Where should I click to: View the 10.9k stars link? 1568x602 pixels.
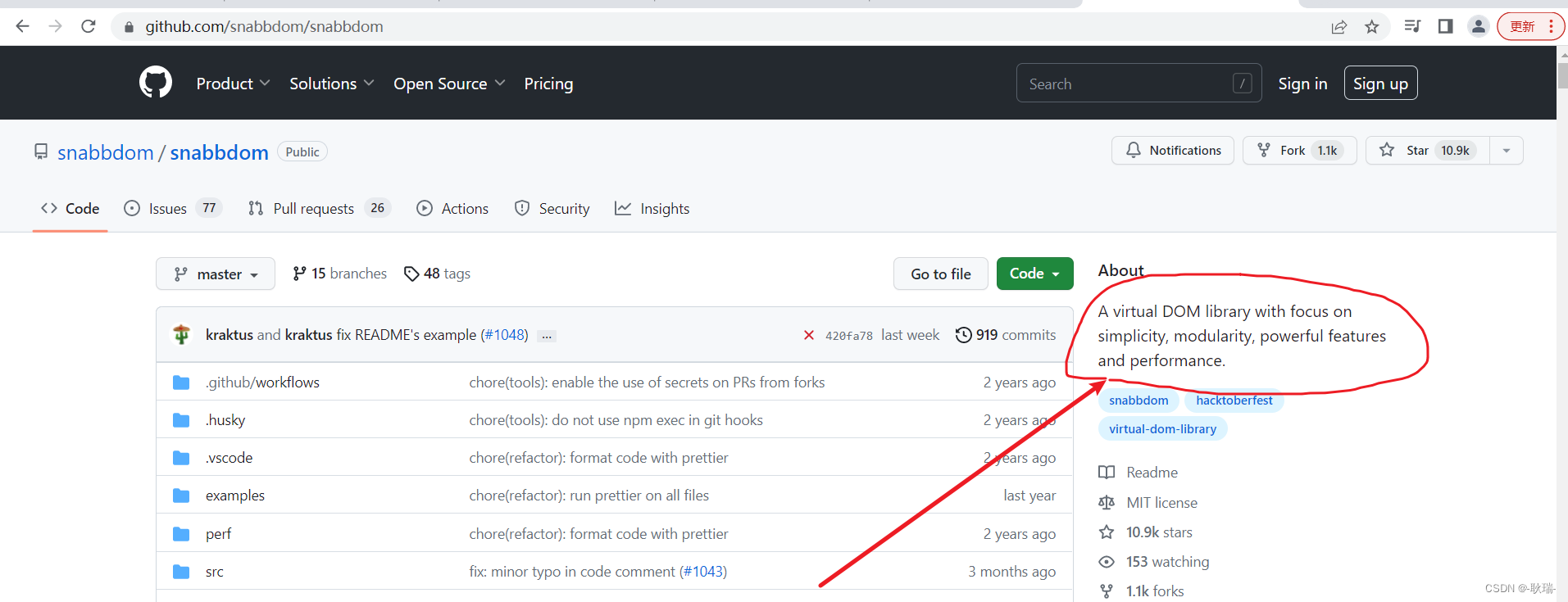(x=1145, y=532)
